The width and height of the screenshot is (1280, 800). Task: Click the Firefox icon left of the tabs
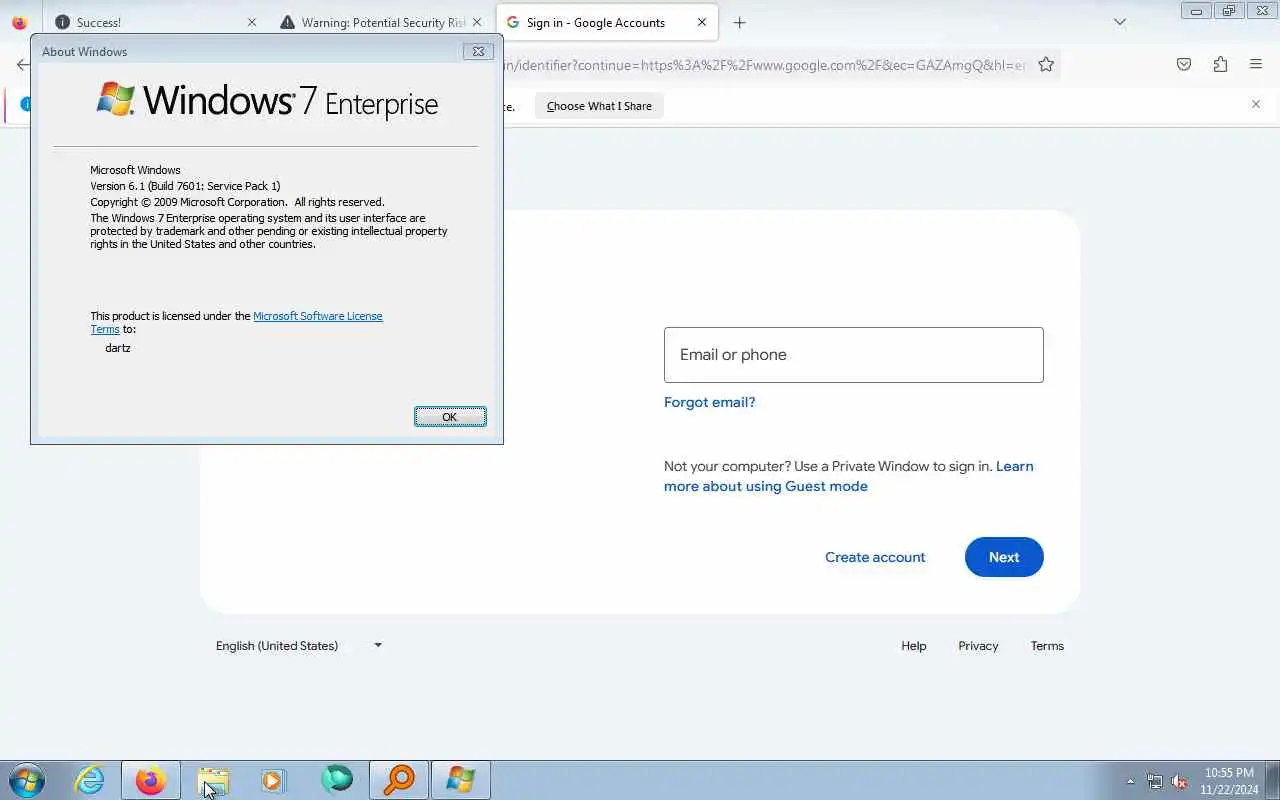point(19,22)
